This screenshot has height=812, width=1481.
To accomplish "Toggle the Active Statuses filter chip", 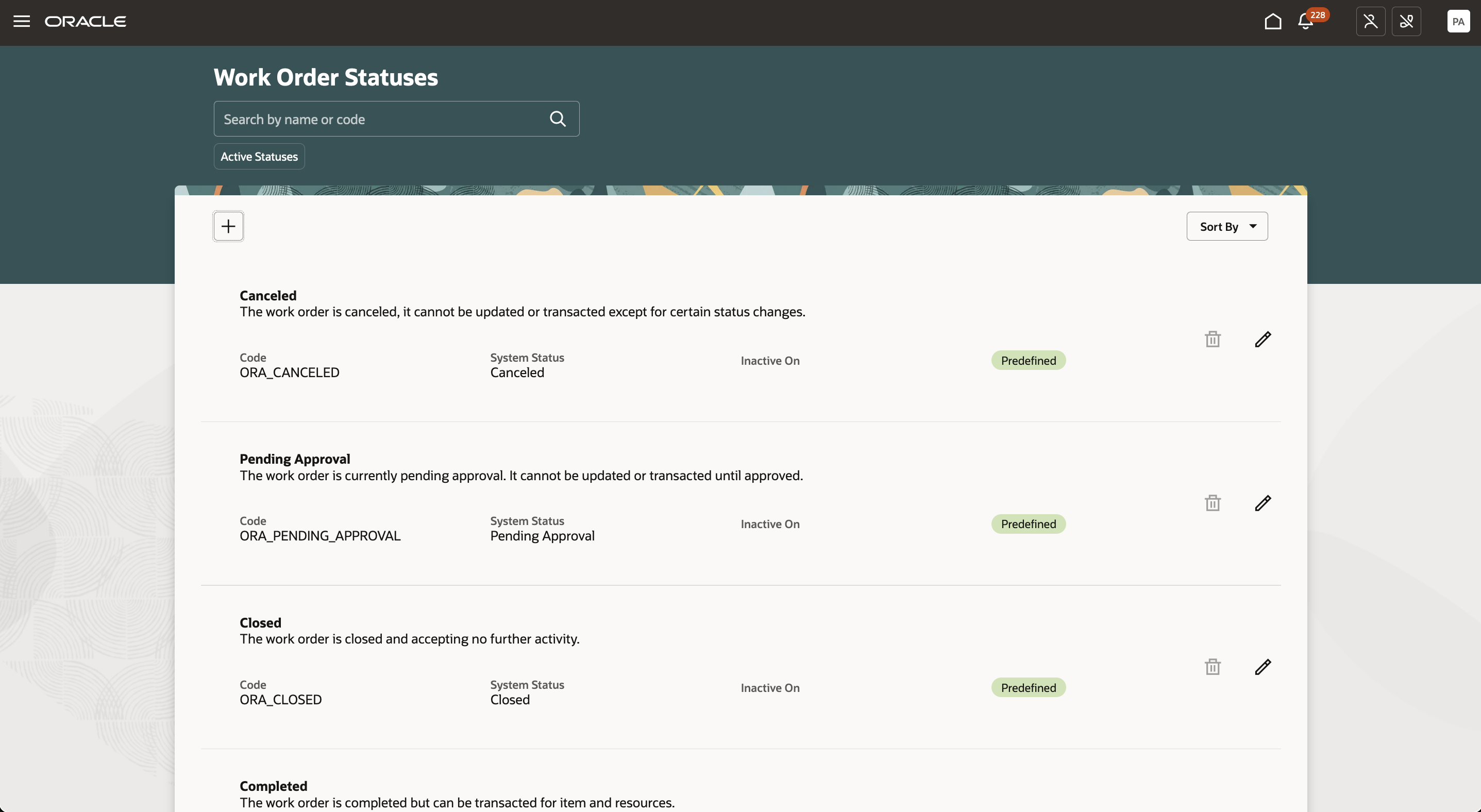I will [x=259, y=156].
